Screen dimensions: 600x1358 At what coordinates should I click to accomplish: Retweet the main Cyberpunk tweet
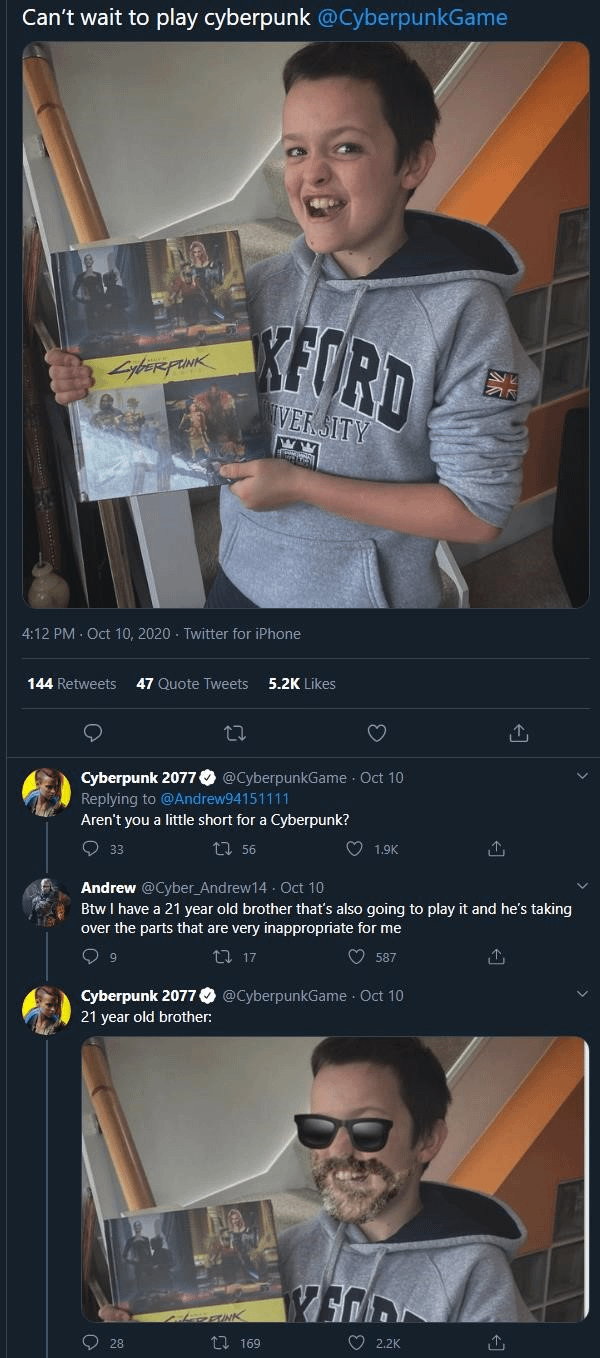(x=234, y=734)
